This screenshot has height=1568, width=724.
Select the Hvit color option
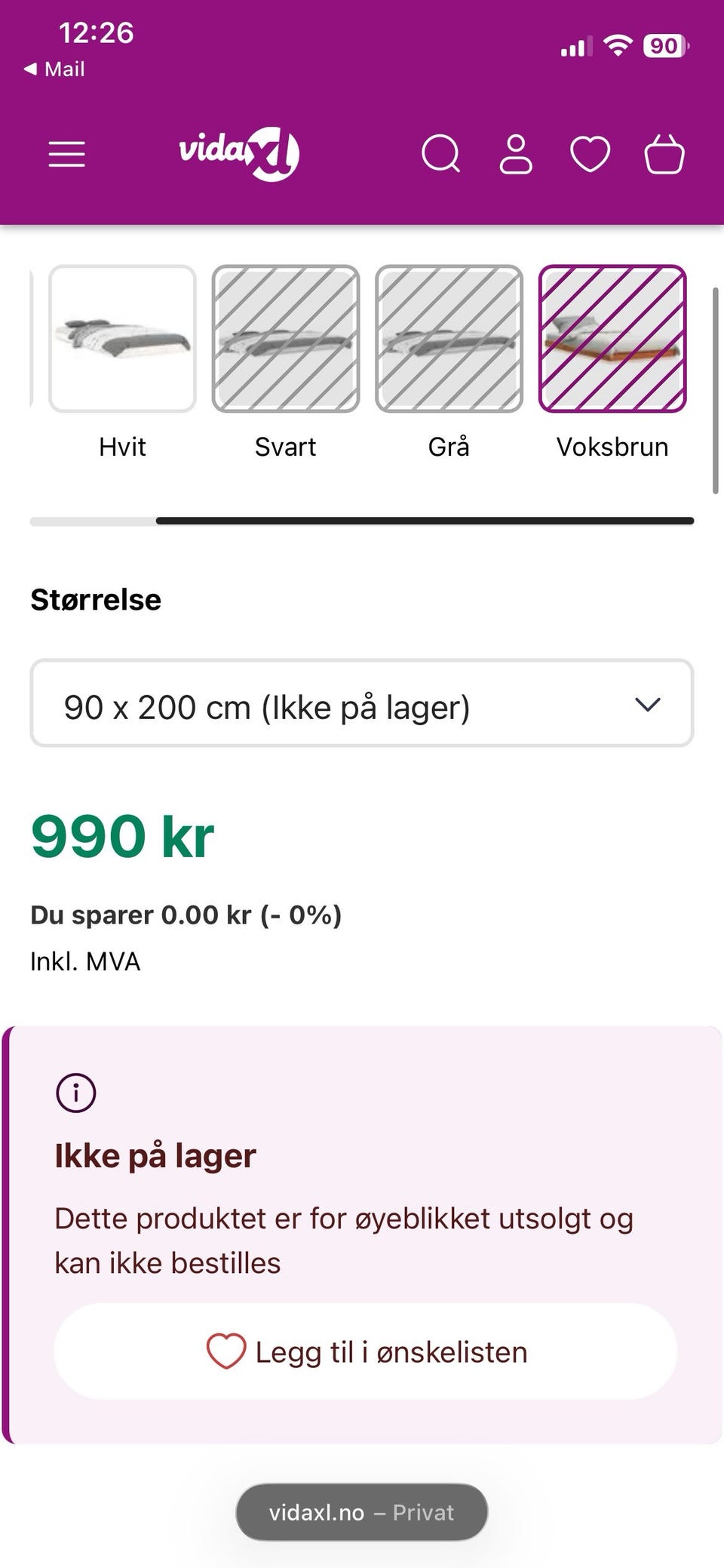coord(122,339)
